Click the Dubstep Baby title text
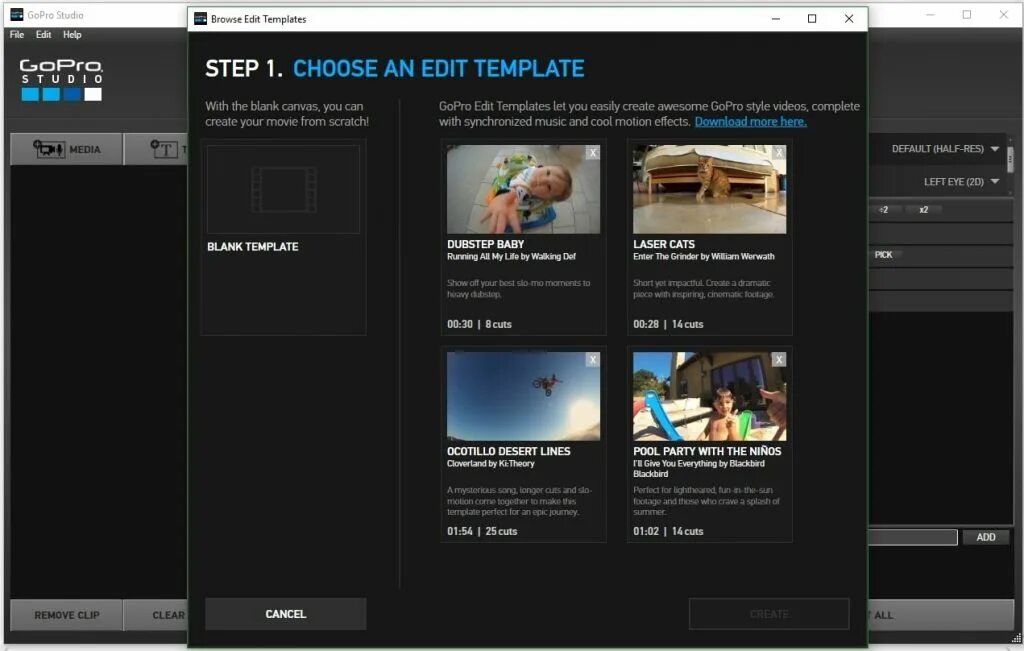Screen dimensions: 1024x651 coord(485,244)
